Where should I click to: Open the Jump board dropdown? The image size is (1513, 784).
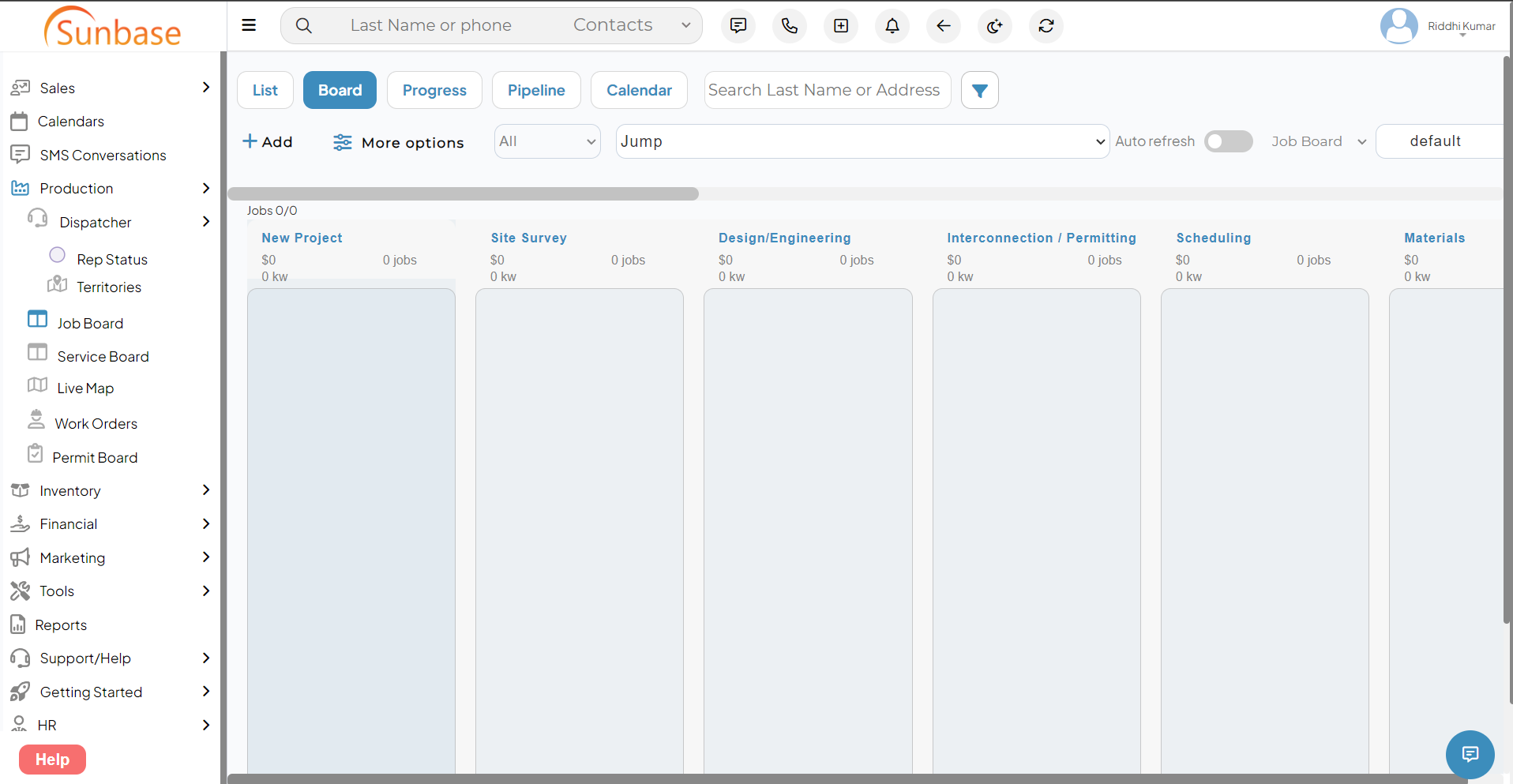pyautogui.click(x=861, y=141)
